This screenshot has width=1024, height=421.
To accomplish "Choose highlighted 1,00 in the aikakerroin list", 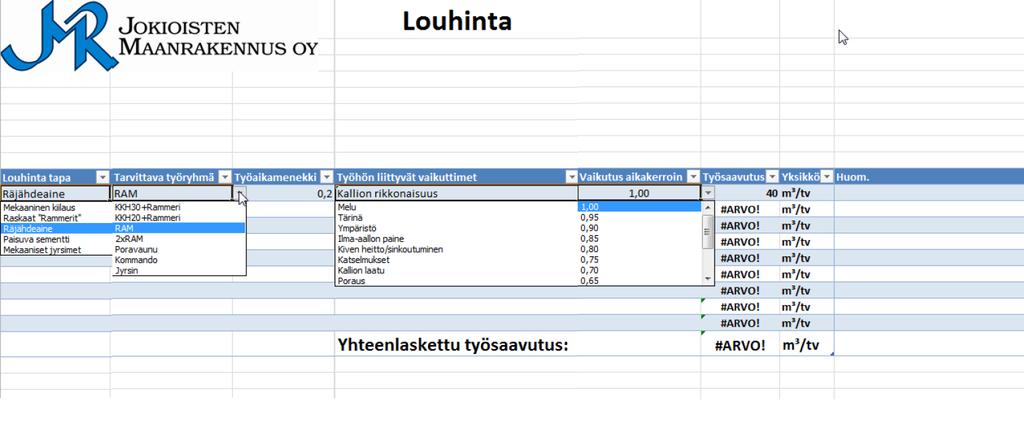I will pos(639,207).
